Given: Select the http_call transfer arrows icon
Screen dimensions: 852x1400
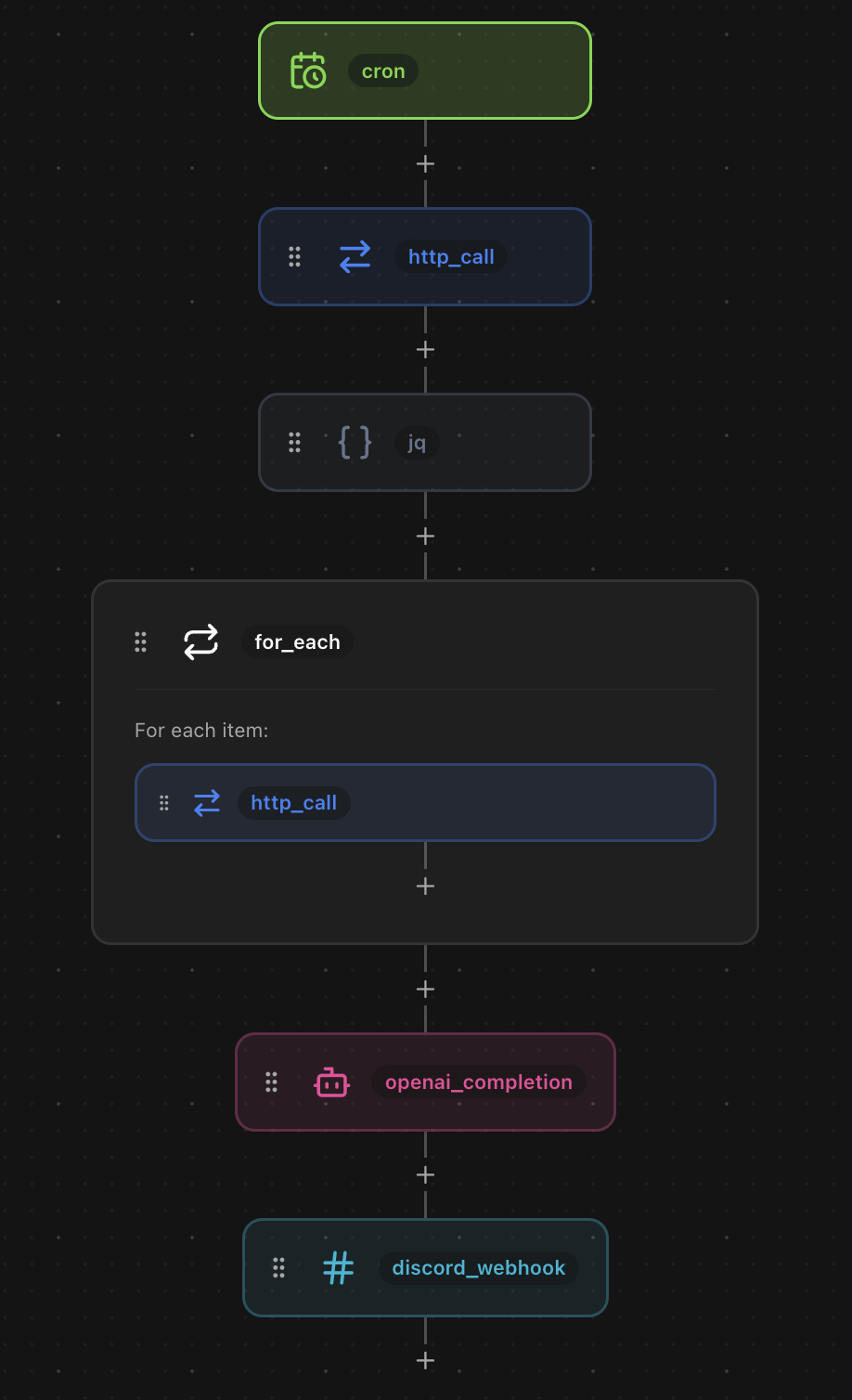Looking at the screenshot, I should click(x=355, y=256).
